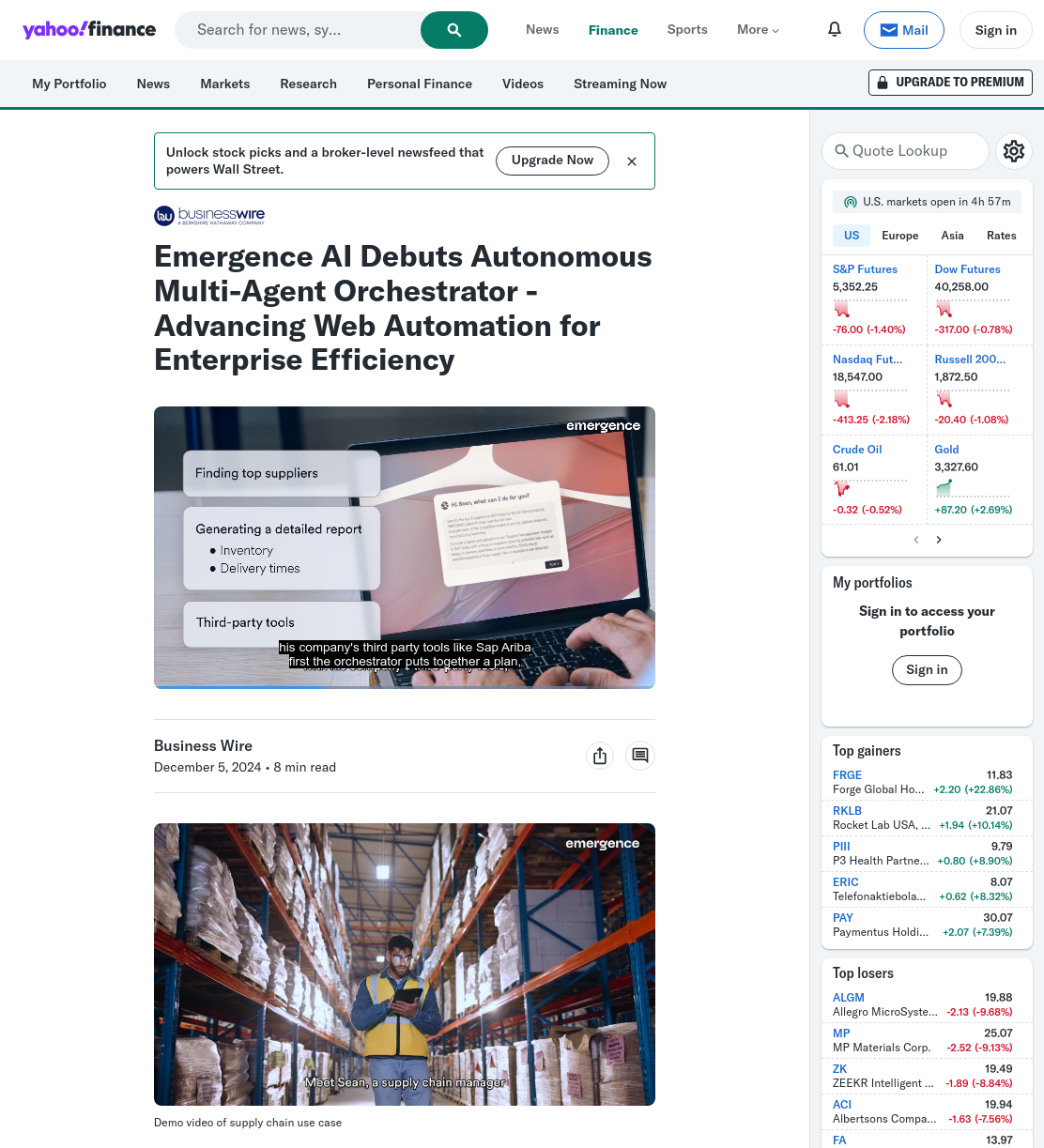Open the PIII ticker in Top gainers
The height and width of the screenshot is (1148, 1044).
[x=841, y=847]
